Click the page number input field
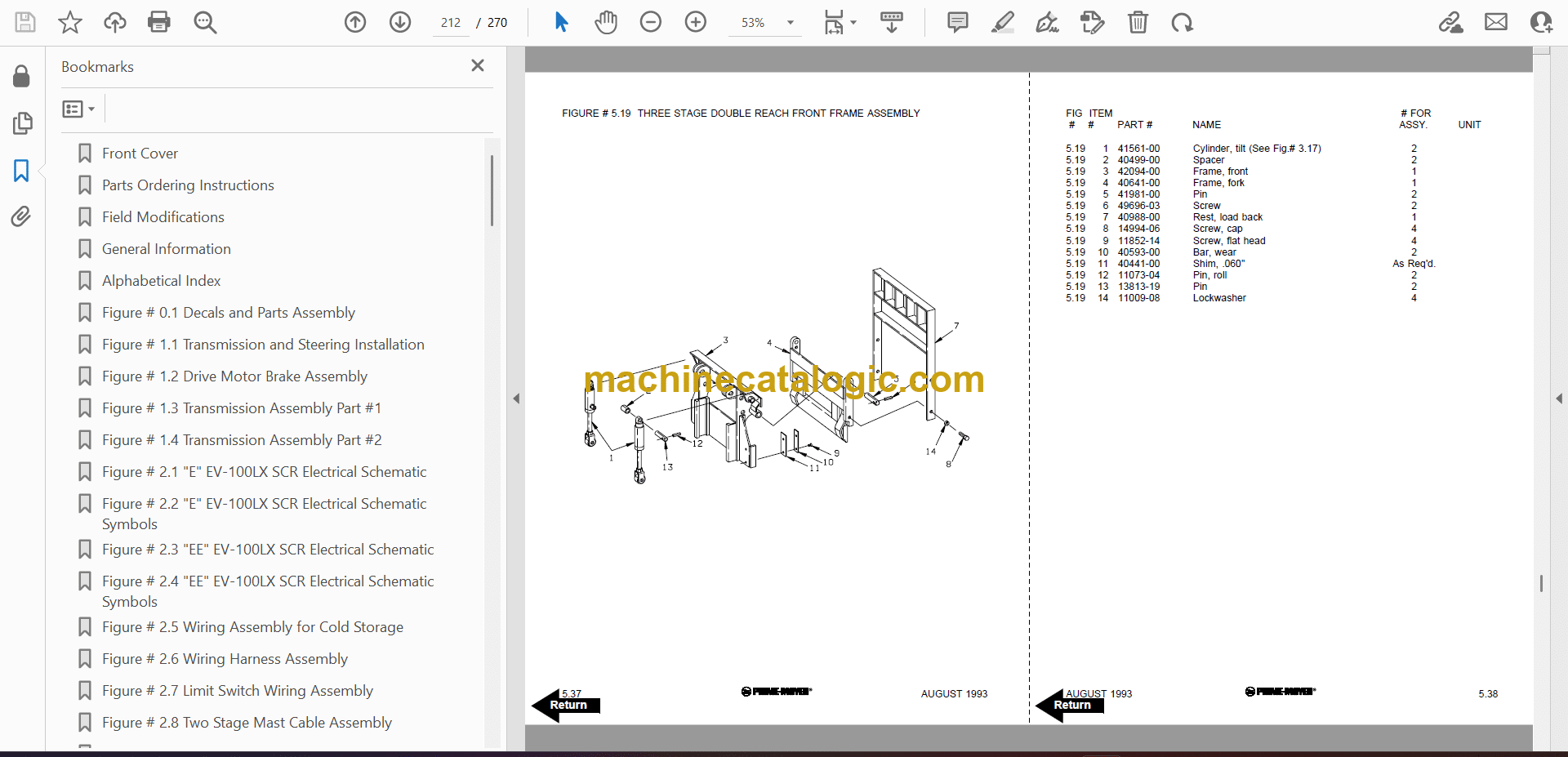 451,23
